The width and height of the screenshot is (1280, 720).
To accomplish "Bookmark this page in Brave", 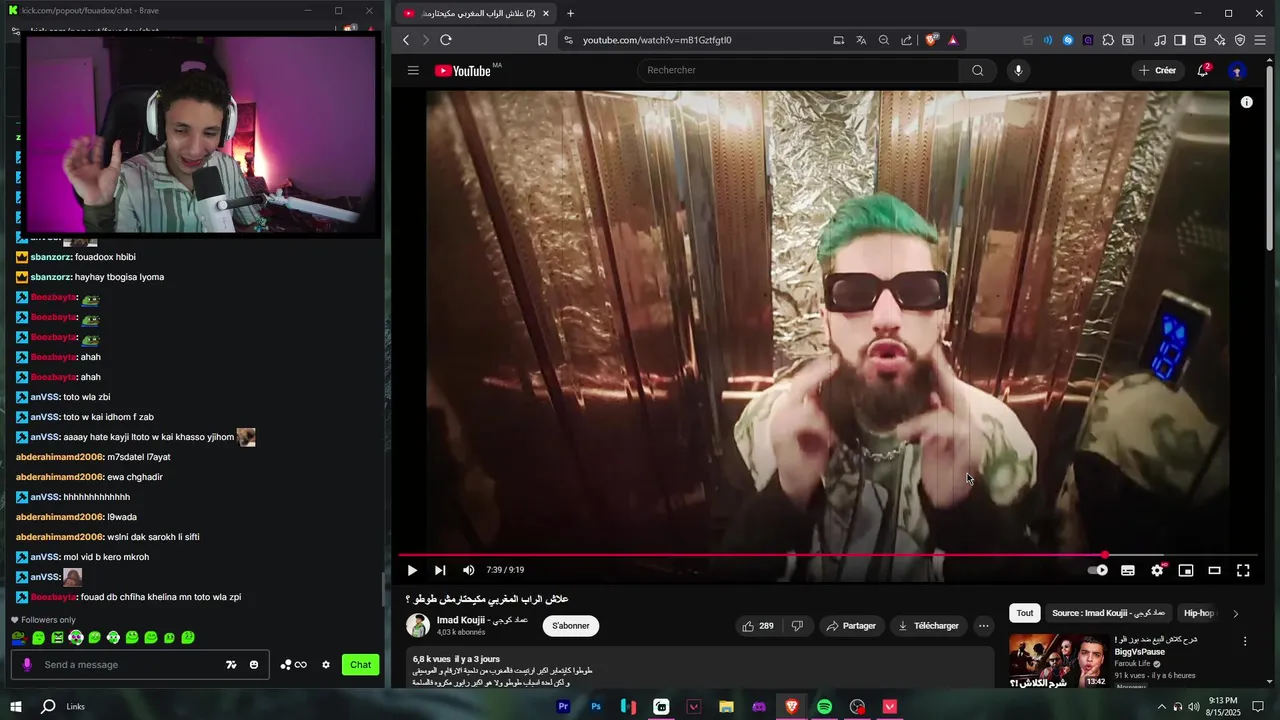I will pos(542,40).
